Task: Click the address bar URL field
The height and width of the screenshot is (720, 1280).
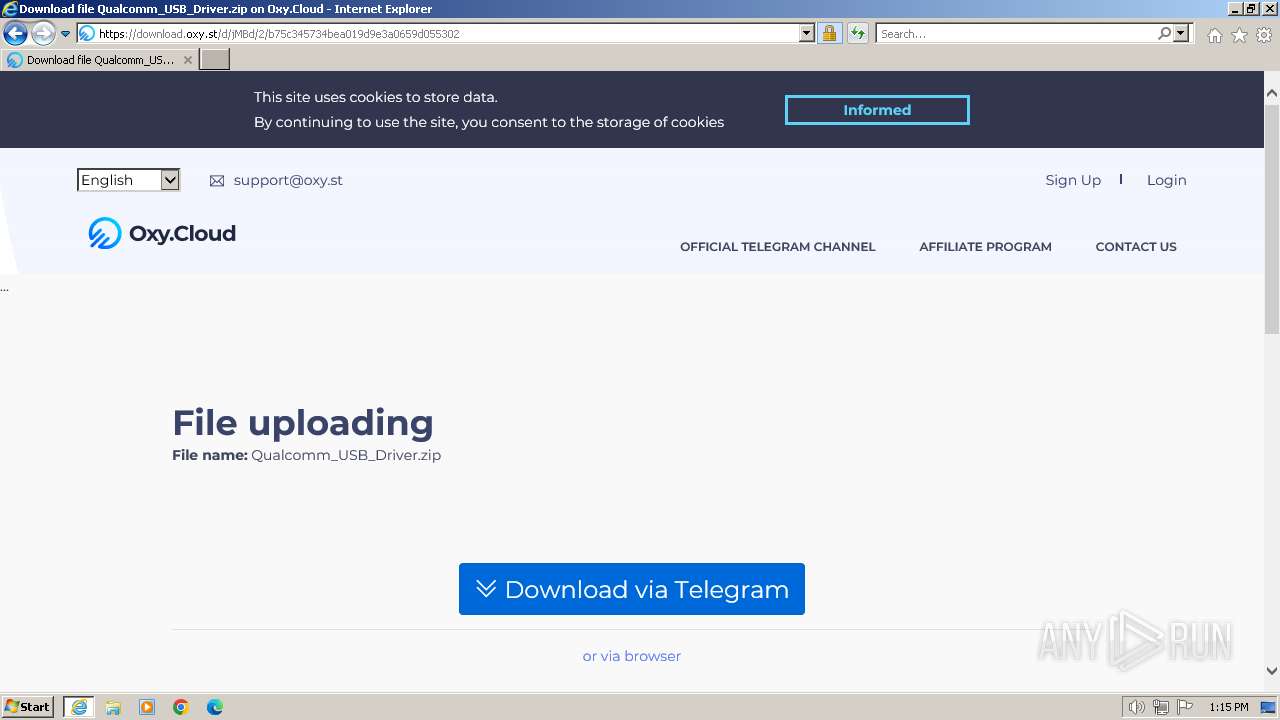Action: click(x=438, y=33)
